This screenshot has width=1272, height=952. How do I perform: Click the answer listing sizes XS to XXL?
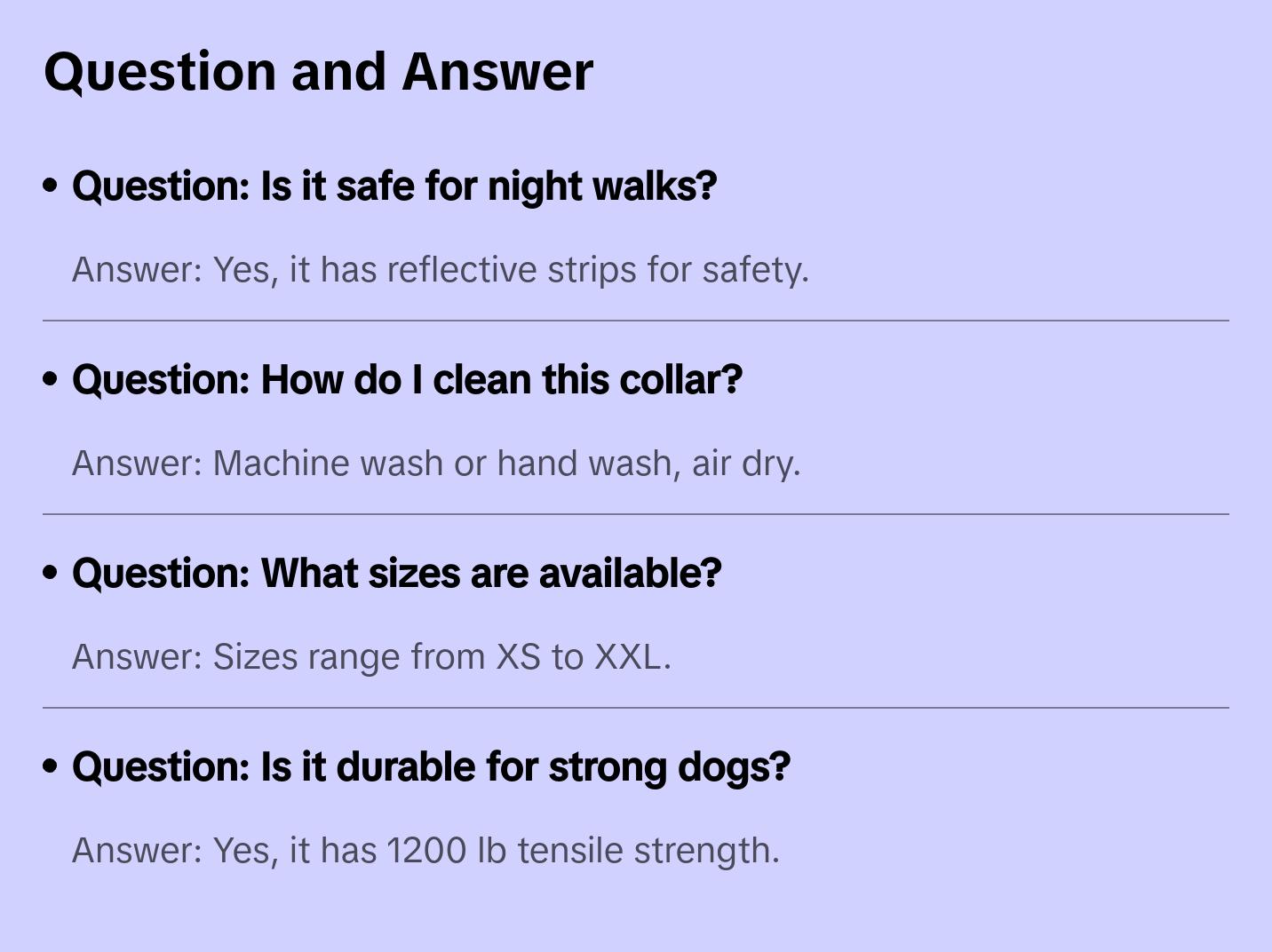pyautogui.click(x=371, y=657)
